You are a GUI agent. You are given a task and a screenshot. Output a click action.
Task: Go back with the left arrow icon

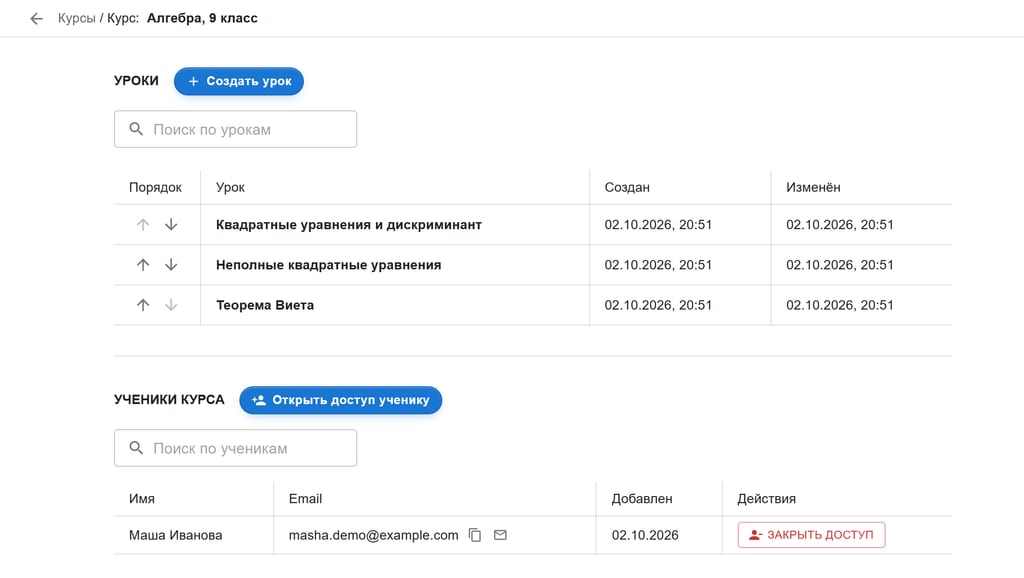[x=37, y=19]
